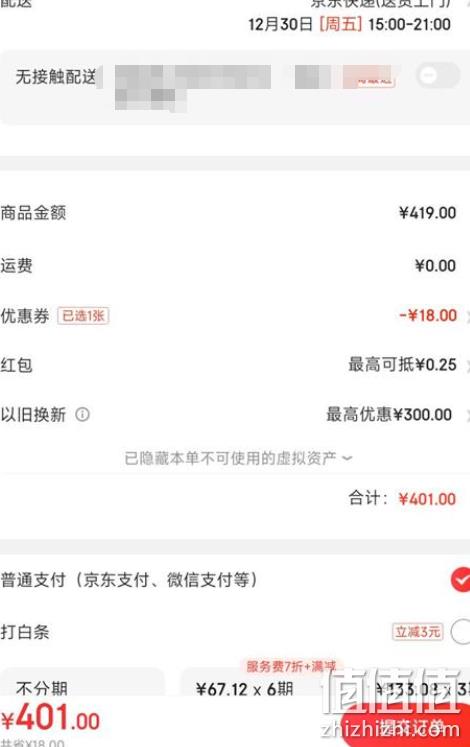The image size is (470, 747).
Task: Open coupon selection showing -¥18.00
Action: 428,315
